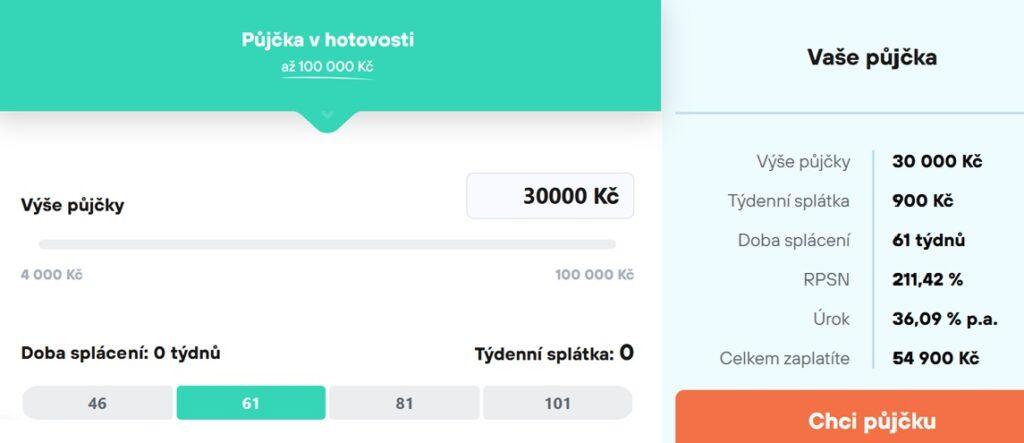Click the 30000 Kč loan amount field
The image size is (1024, 443).
pos(550,196)
